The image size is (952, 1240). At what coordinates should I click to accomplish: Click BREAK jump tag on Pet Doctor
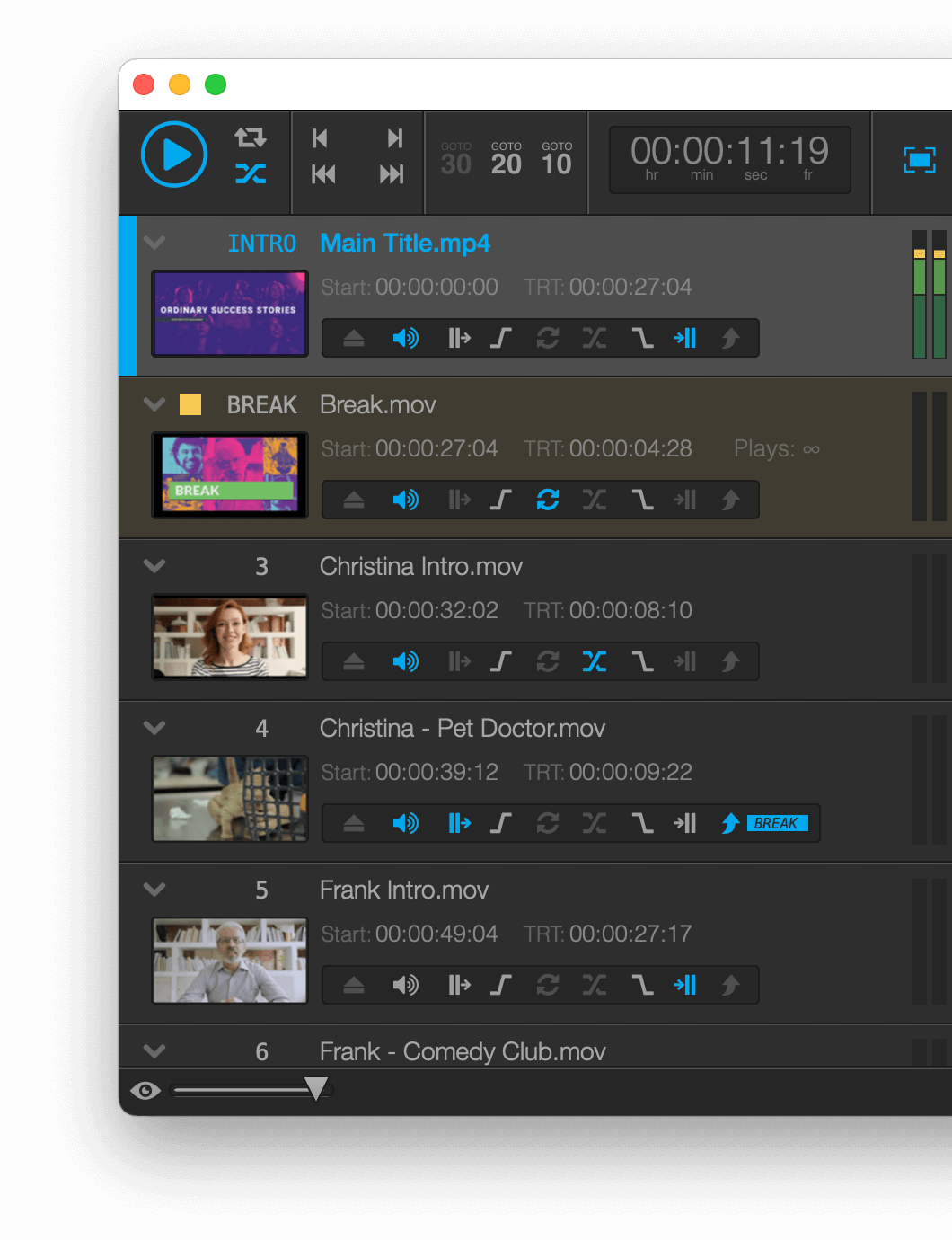point(776,823)
